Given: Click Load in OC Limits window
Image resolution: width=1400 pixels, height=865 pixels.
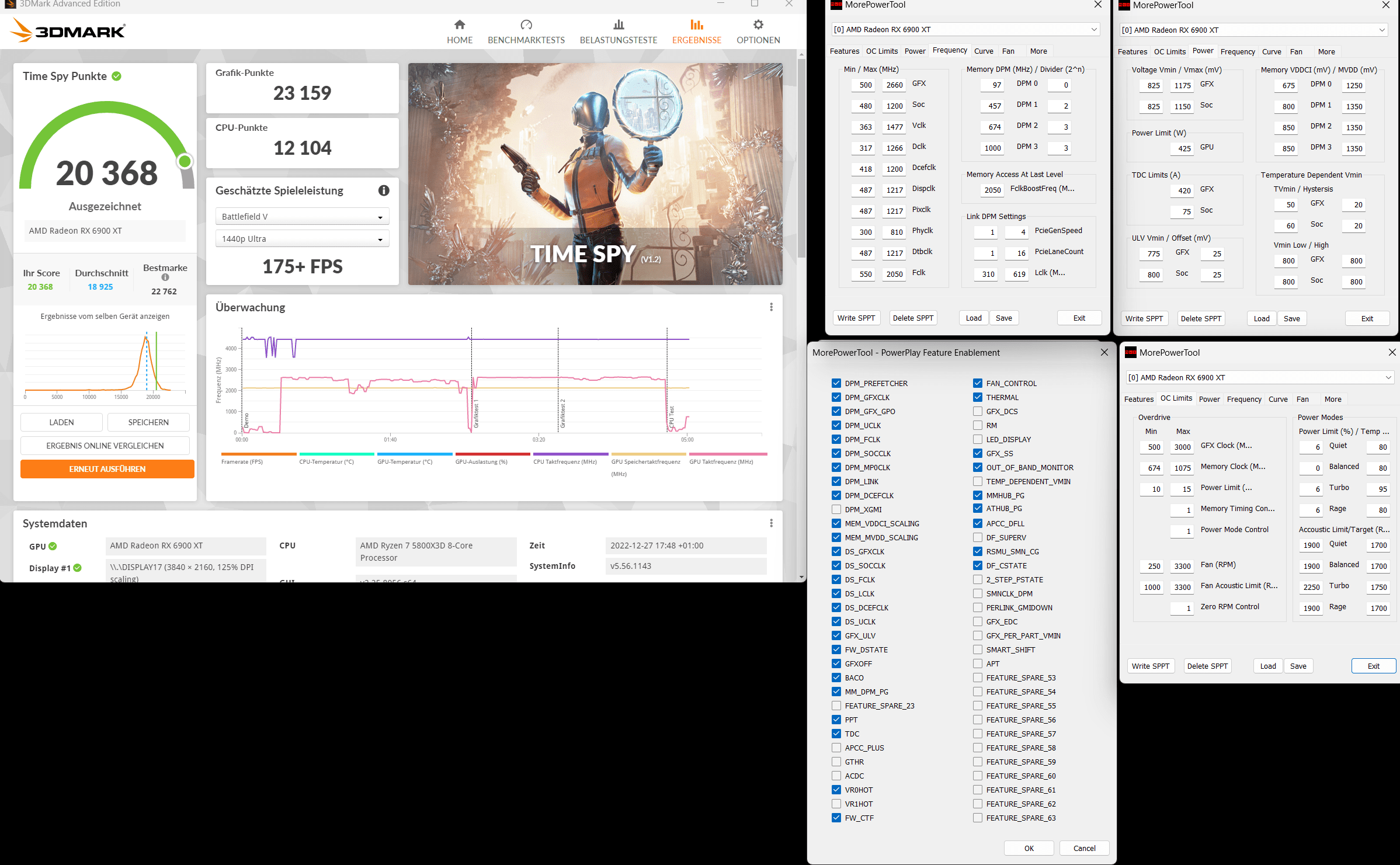Looking at the screenshot, I should tap(1268, 666).
